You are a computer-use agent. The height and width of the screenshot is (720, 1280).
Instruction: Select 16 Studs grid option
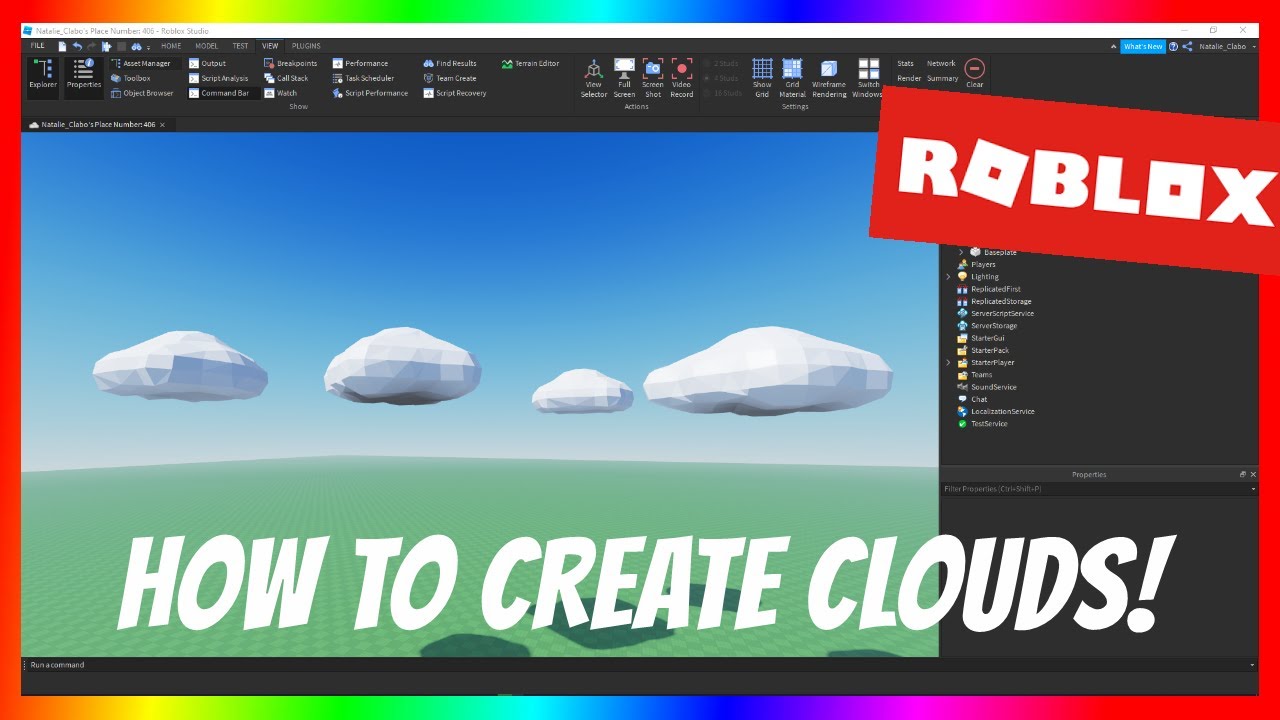(x=724, y=93)
